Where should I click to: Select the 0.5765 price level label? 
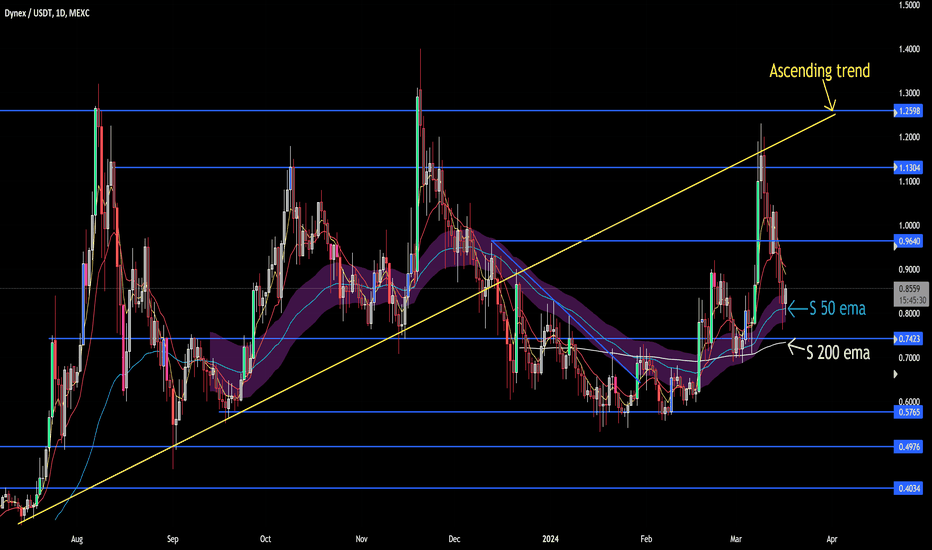909,411
